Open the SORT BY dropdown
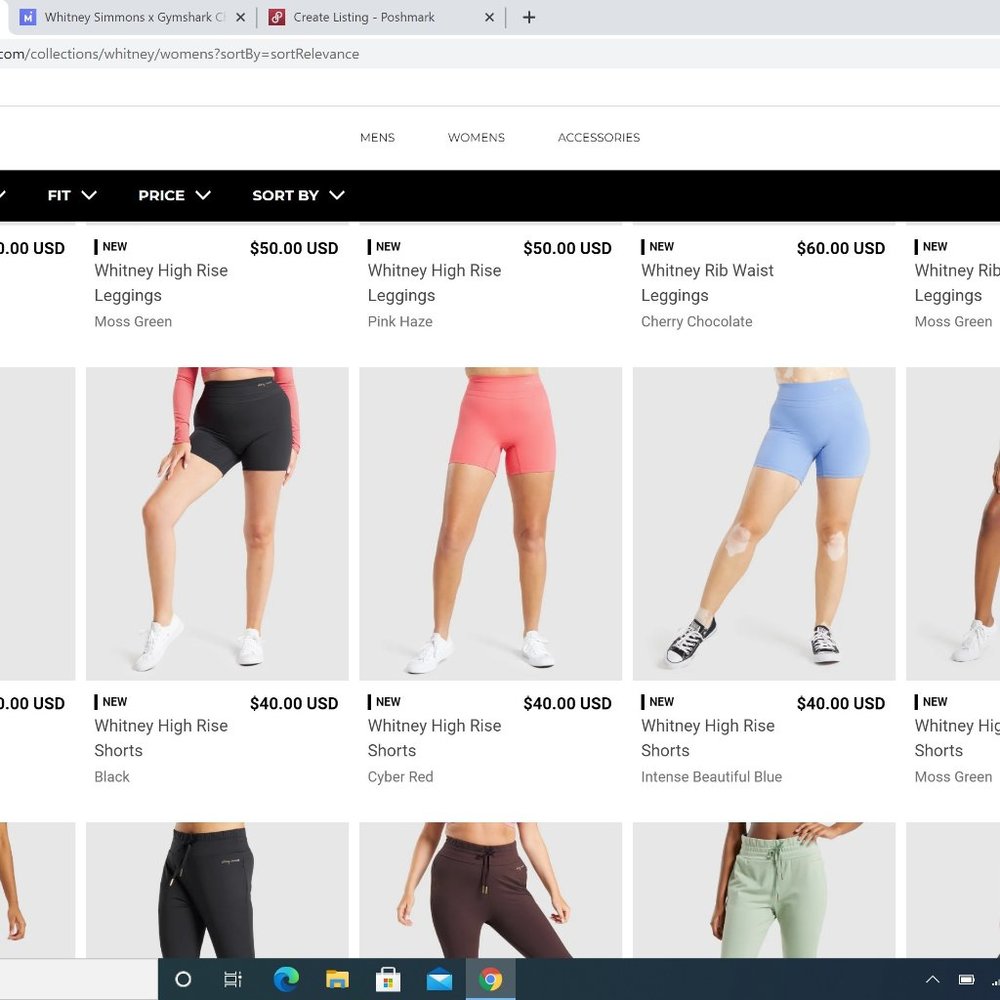 pos(298,195)
